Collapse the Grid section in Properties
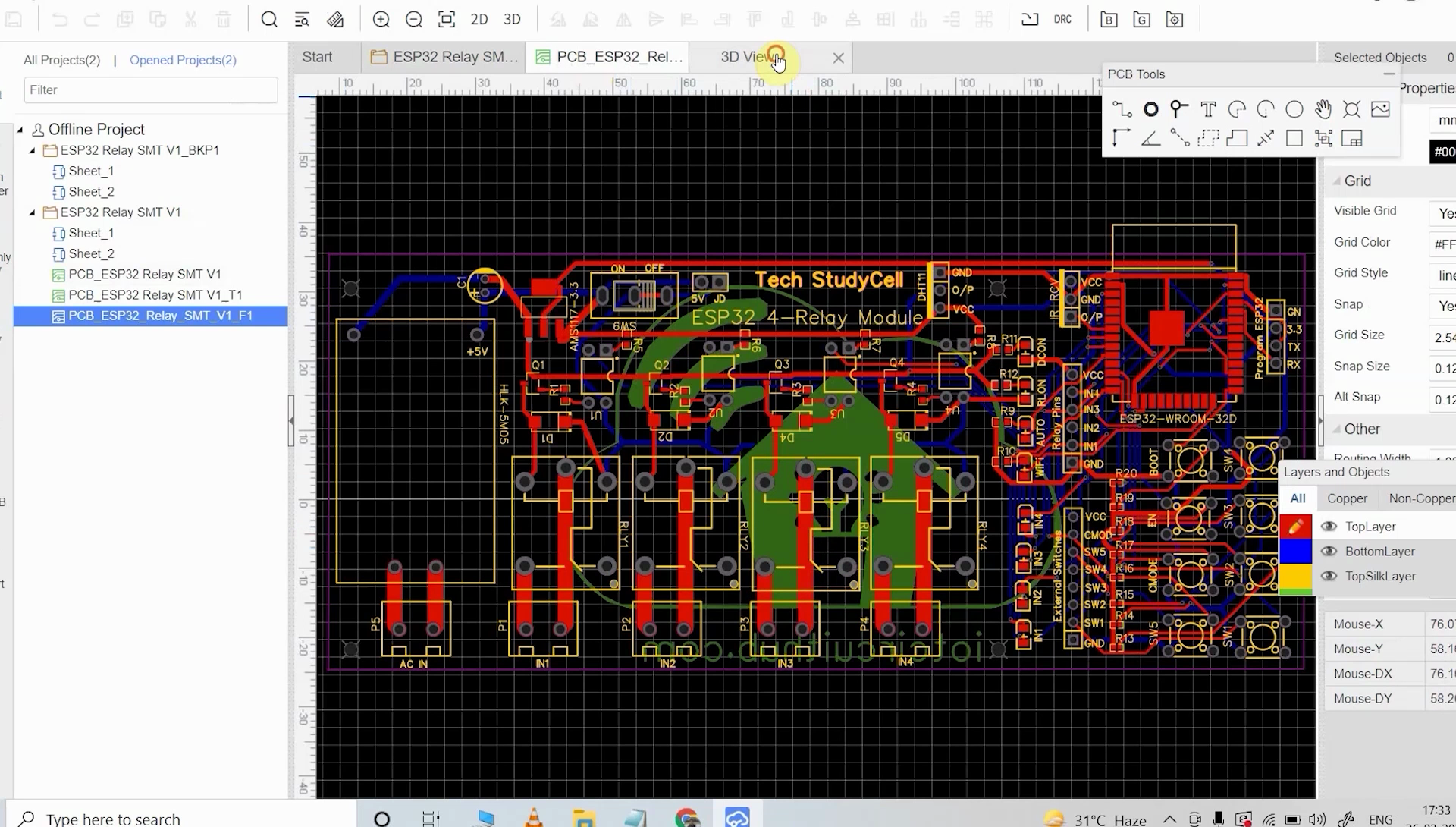Image resolution: width=1456 pixels, height=827 pixels. click(x=1338, y=181)
